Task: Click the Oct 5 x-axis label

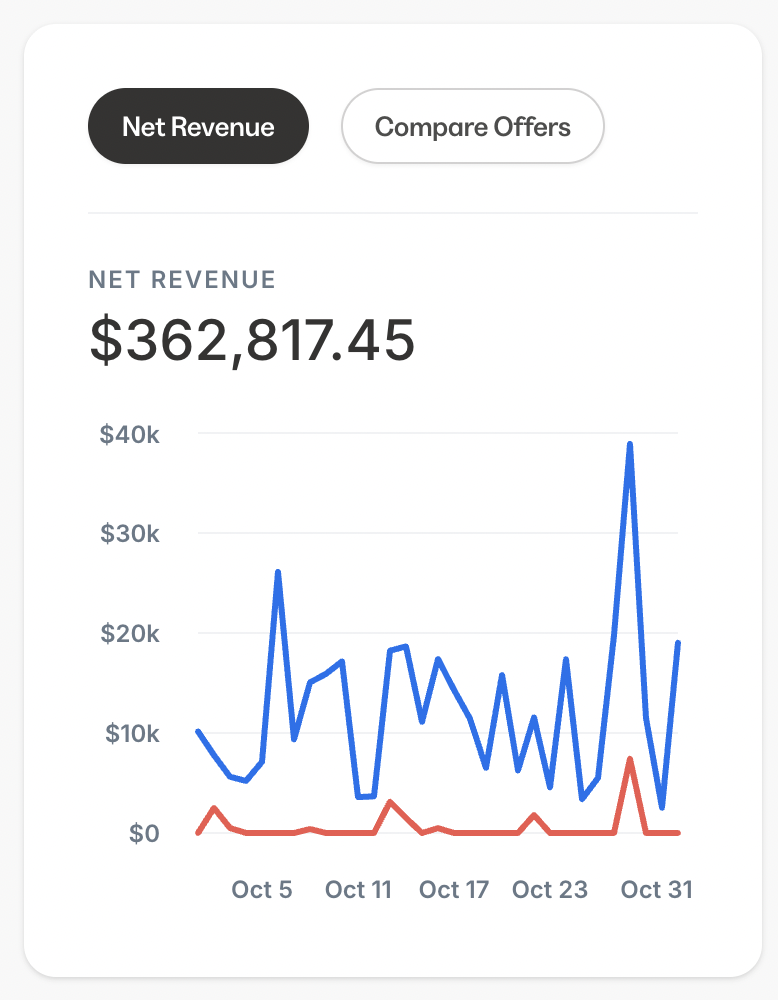Action: pos(262,889)
